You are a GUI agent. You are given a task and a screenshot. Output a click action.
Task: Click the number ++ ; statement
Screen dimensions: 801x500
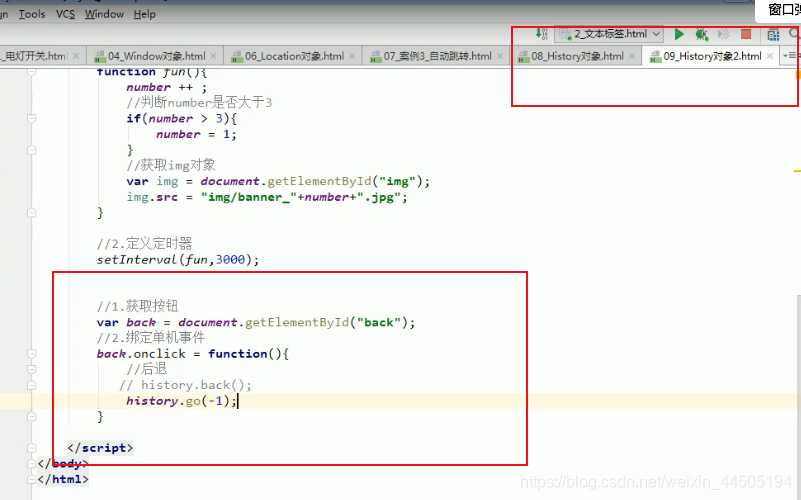coord(167,87)
